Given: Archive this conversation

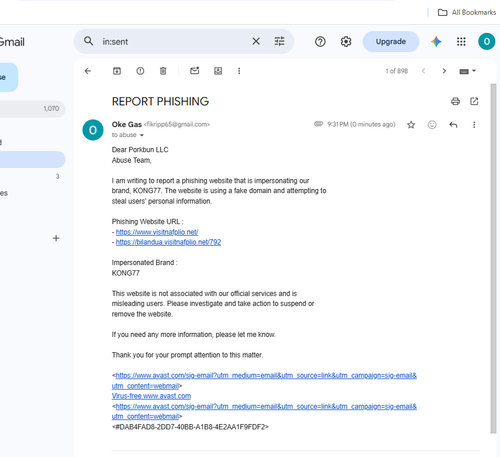Looking at the screenshot, I should click(x=117, y=71).
